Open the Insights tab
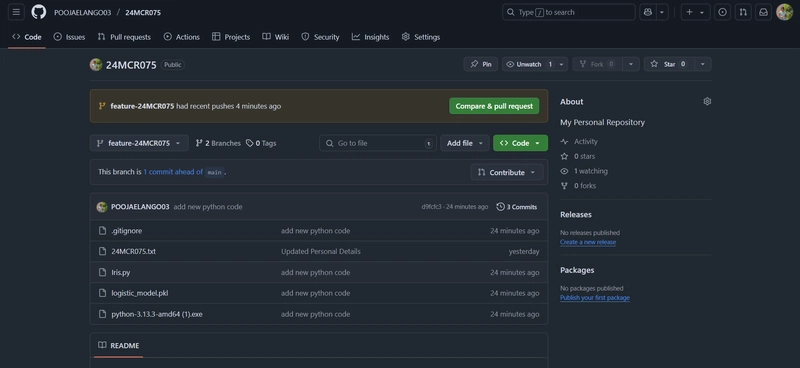The image size is (800, 368). click(x=370, y=37)
